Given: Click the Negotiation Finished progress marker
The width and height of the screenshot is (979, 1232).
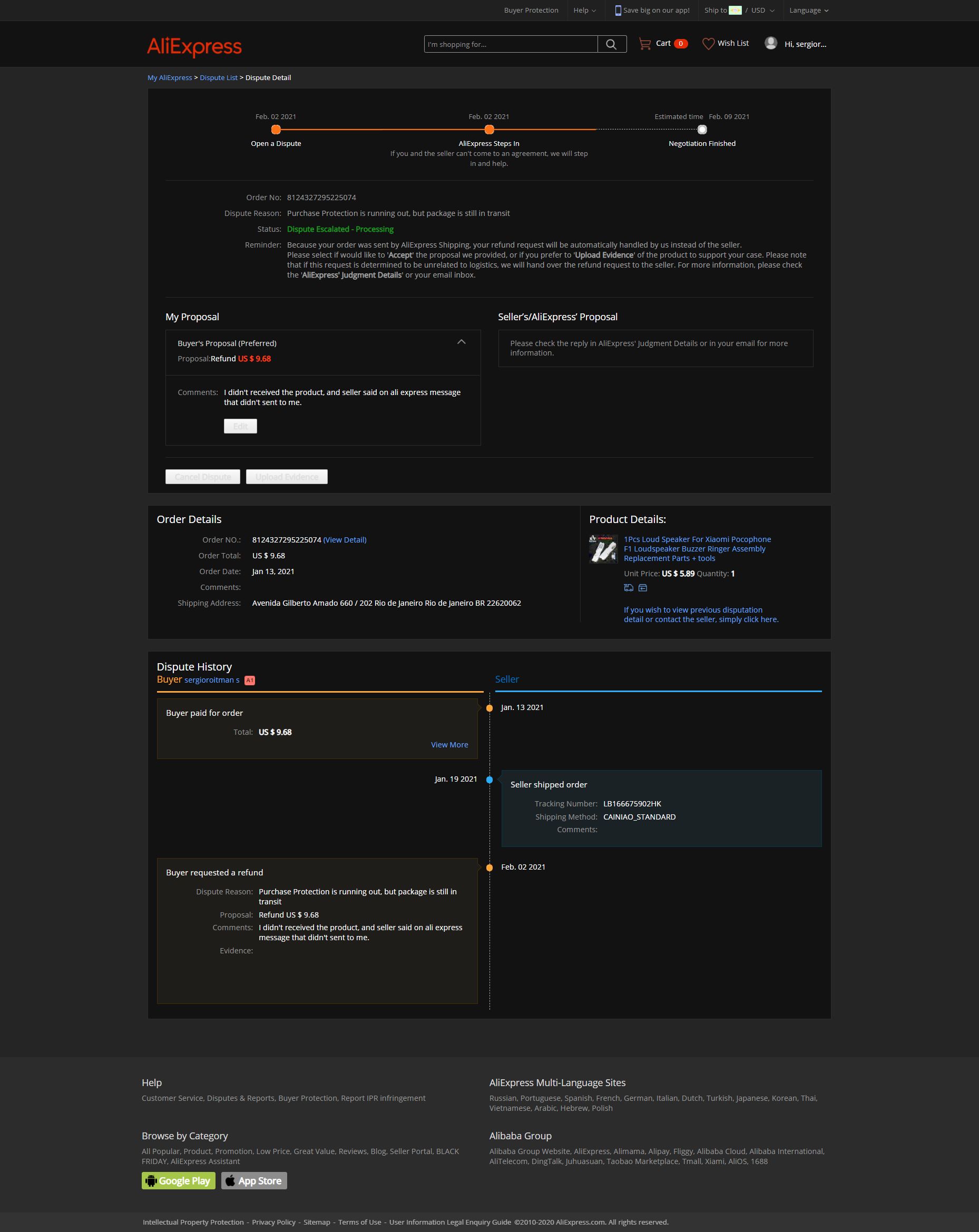Looking at the screenshot, I should (x=702, y=130).
